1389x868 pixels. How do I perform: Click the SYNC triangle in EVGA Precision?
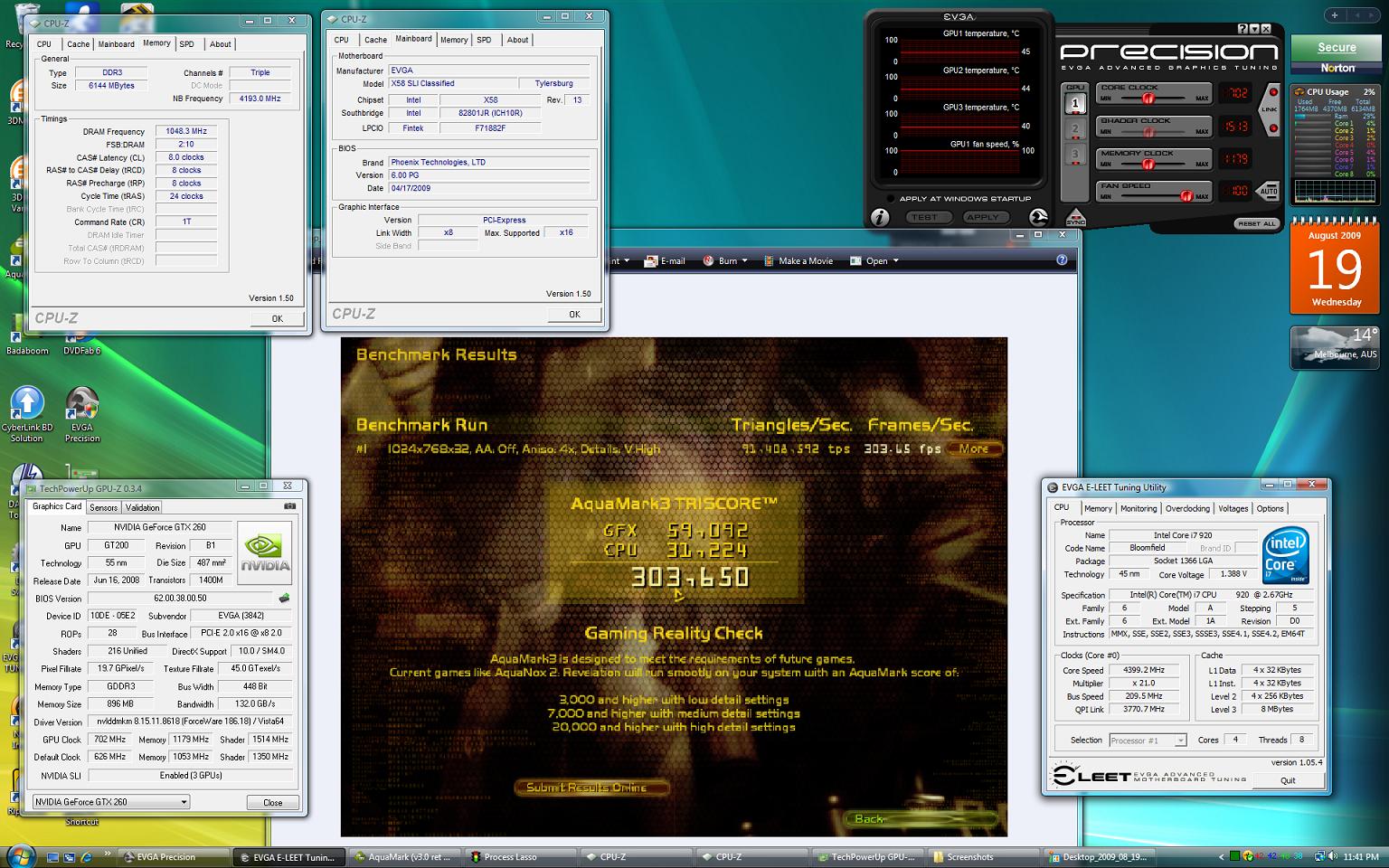coord(1075,217)
